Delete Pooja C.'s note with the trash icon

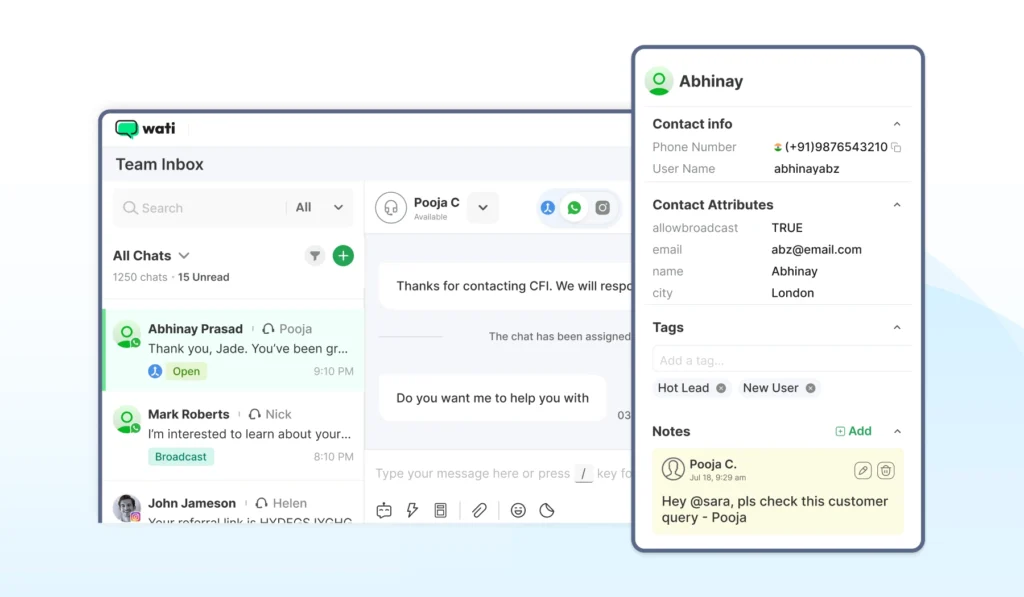[x=886, y=470]
